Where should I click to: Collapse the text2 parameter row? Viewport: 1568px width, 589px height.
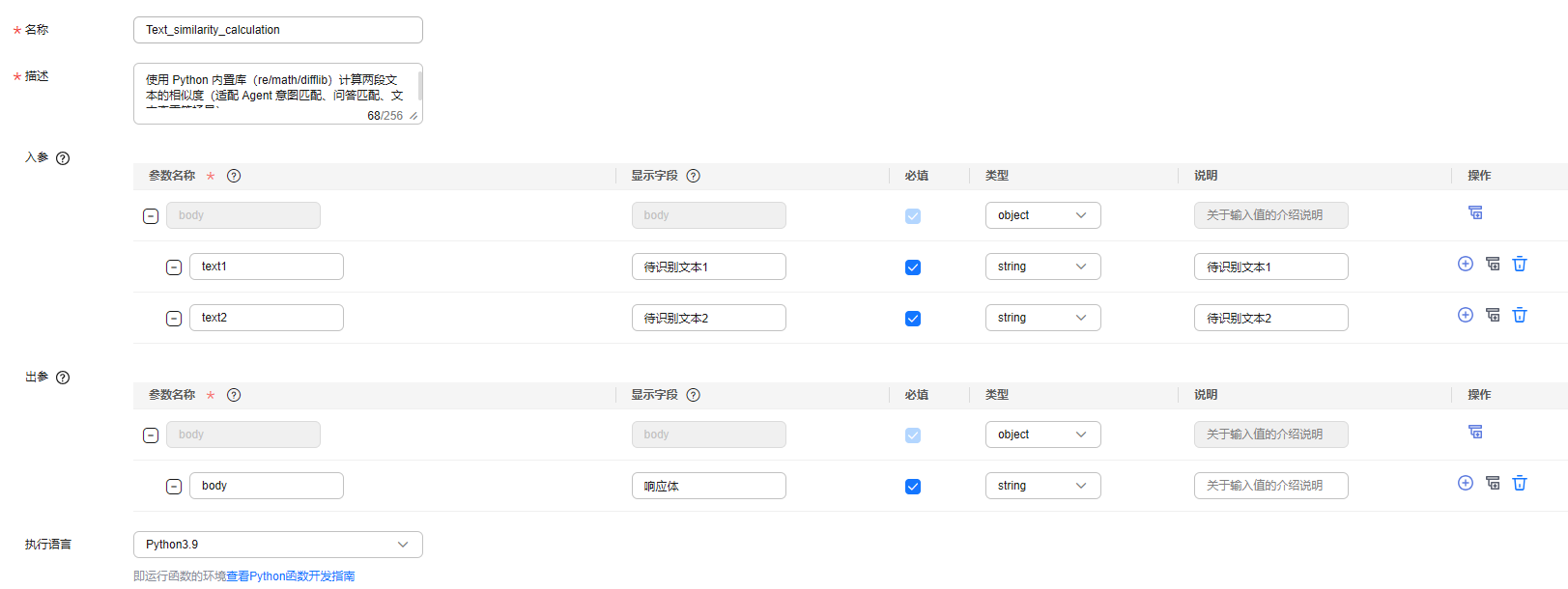pos(174,319)
